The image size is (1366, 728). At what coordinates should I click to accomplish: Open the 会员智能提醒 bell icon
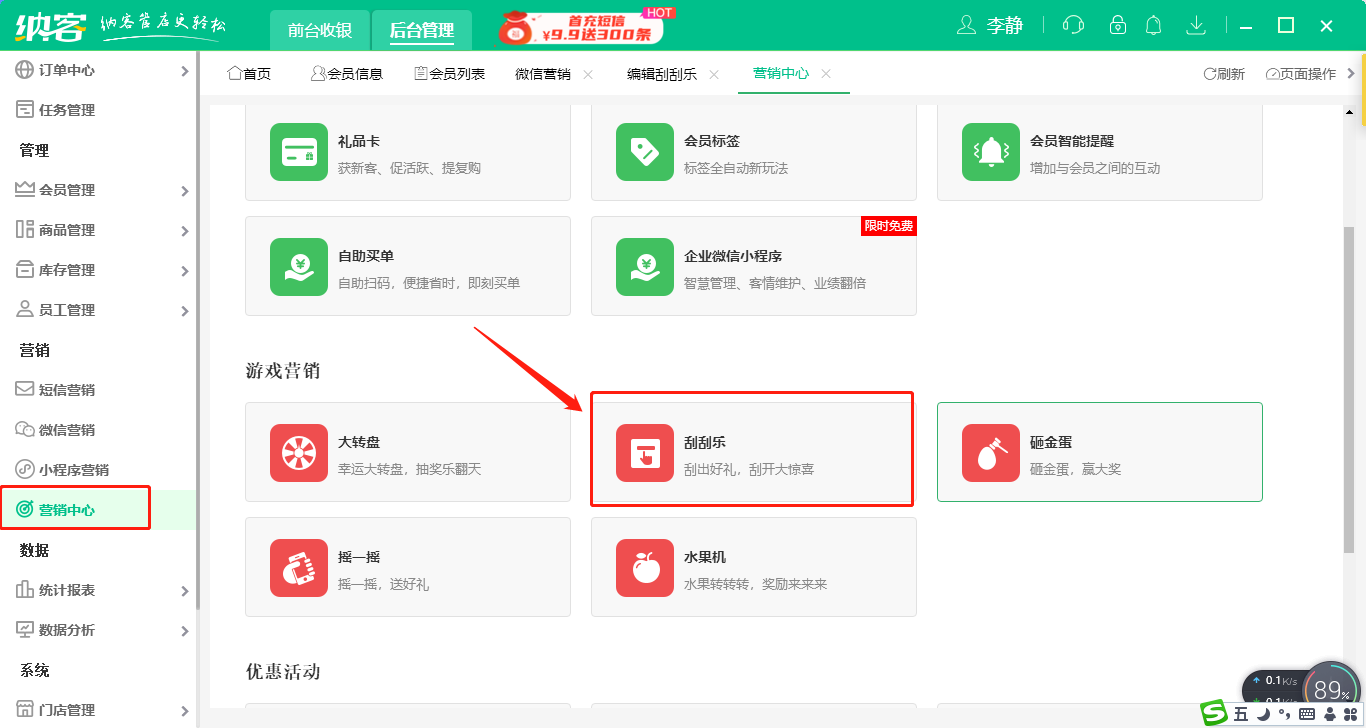991,152
